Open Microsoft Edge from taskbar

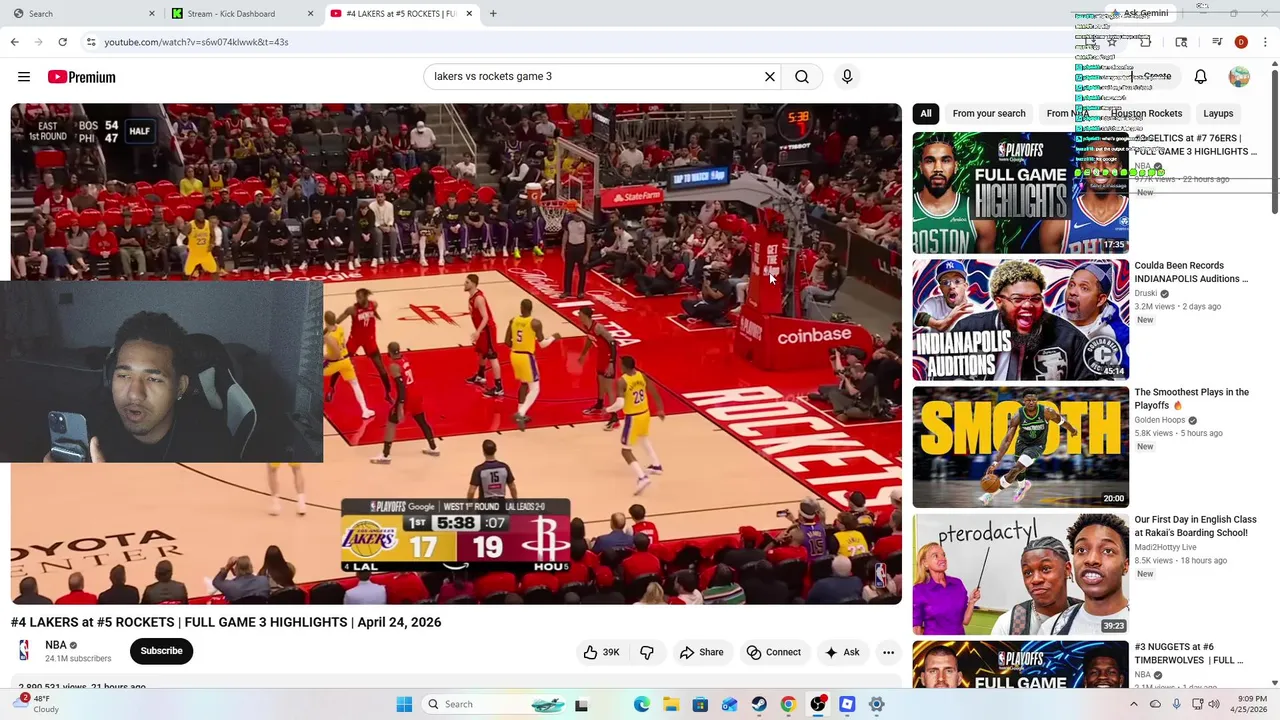(x=642, y=704)
